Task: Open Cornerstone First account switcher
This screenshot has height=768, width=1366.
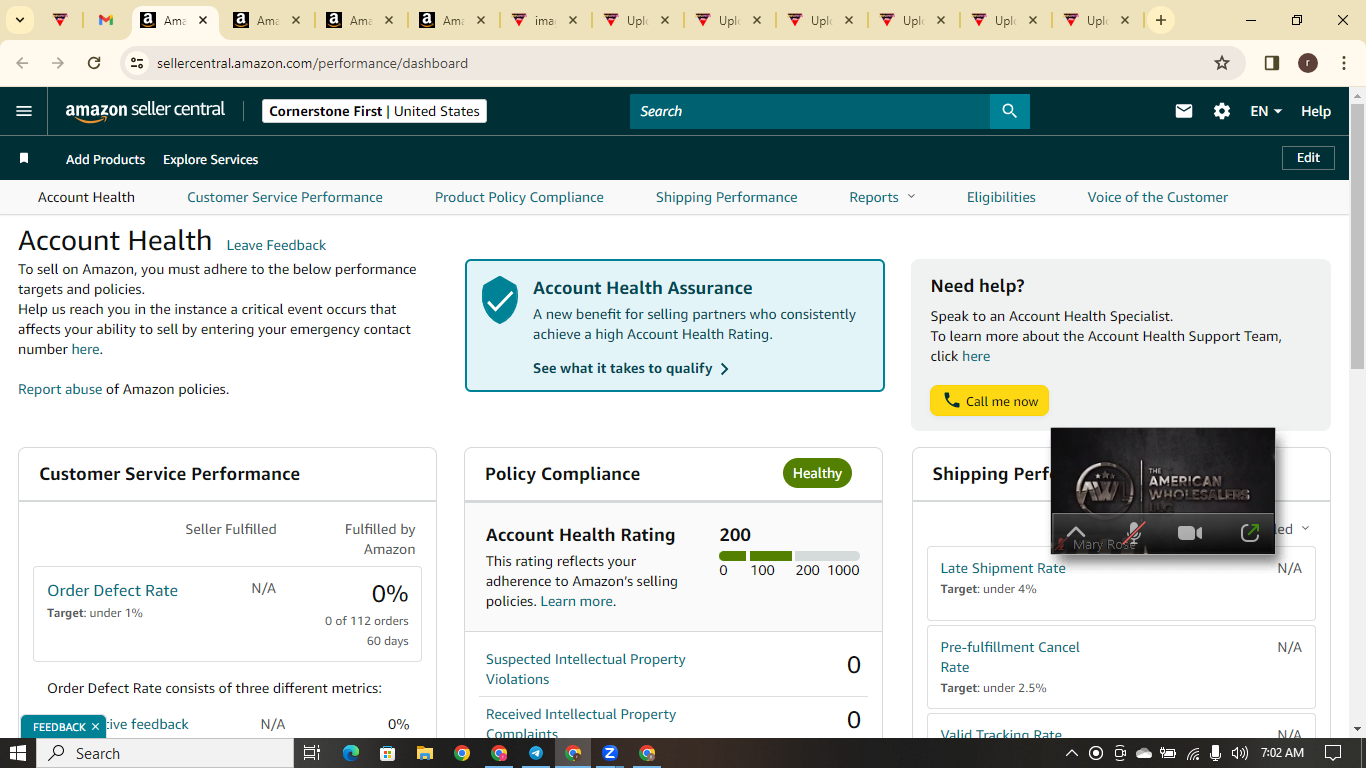Action: pos(374,111)
